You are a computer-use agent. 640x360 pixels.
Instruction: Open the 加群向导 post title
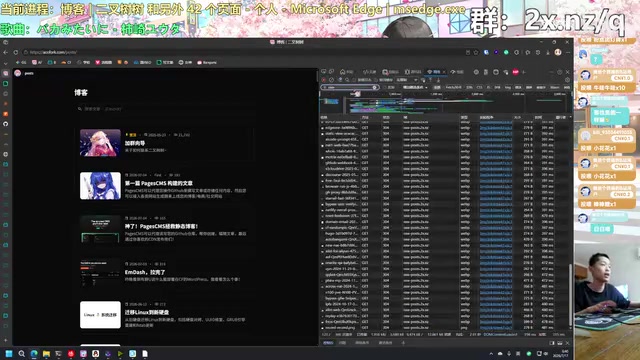pos(135,143)
